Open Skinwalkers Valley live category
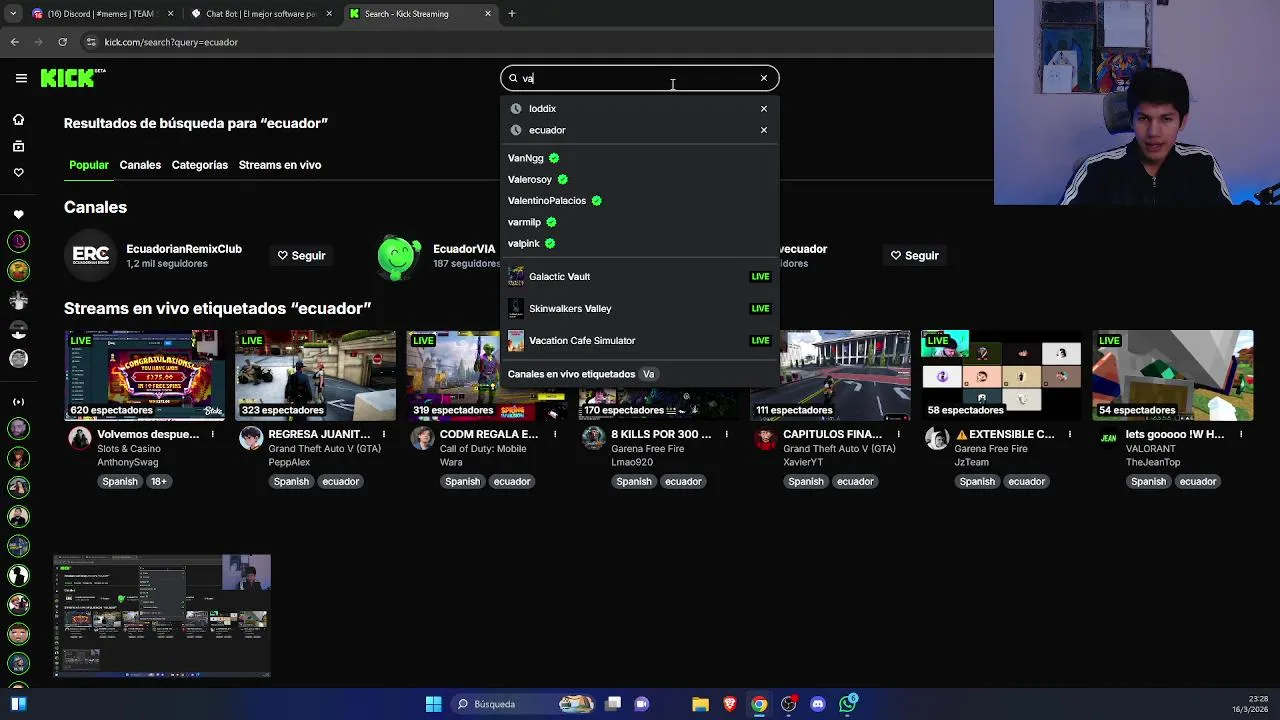The image size is (1280, 720). [x=639, y=309]
